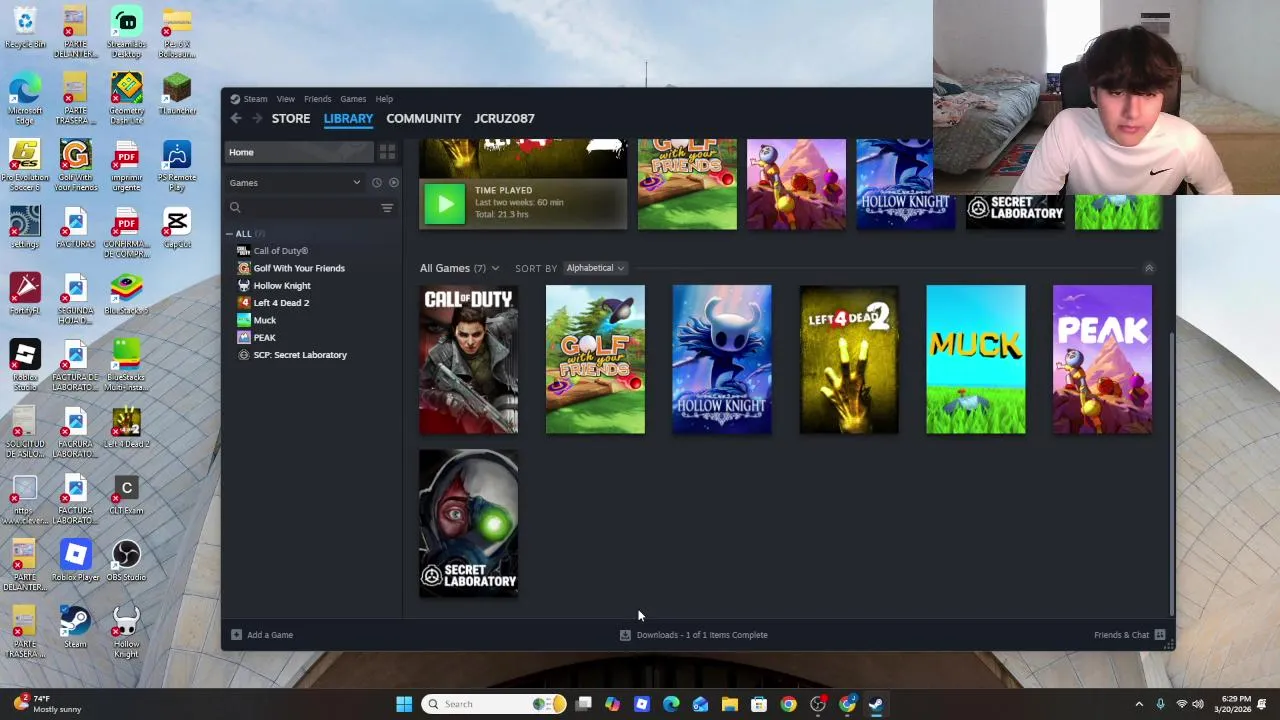Open Steam taskbar icon
The height and width of the screenshot is (720, 1280).
click(876, 704)
